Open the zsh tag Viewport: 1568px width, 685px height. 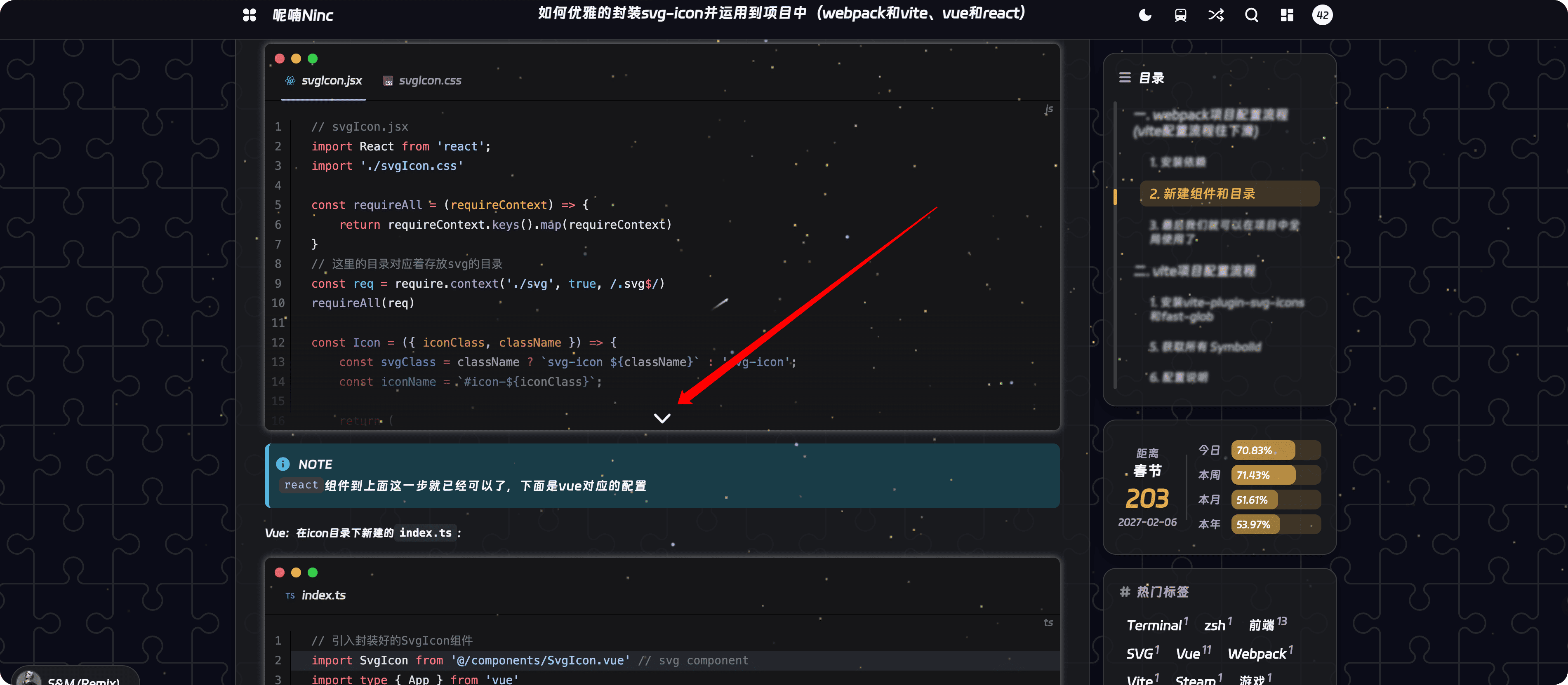pyautogui.click(x=1217, y=624)
